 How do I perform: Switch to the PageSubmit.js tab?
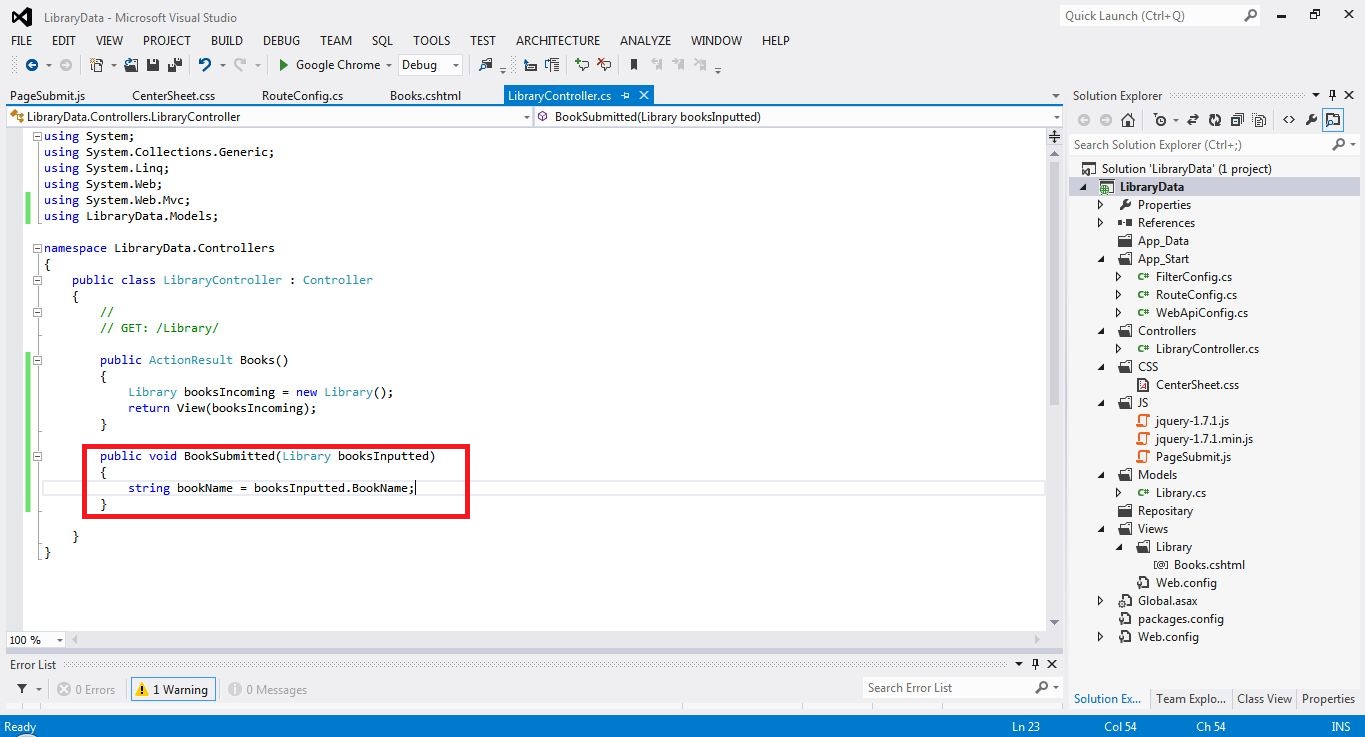47,96
